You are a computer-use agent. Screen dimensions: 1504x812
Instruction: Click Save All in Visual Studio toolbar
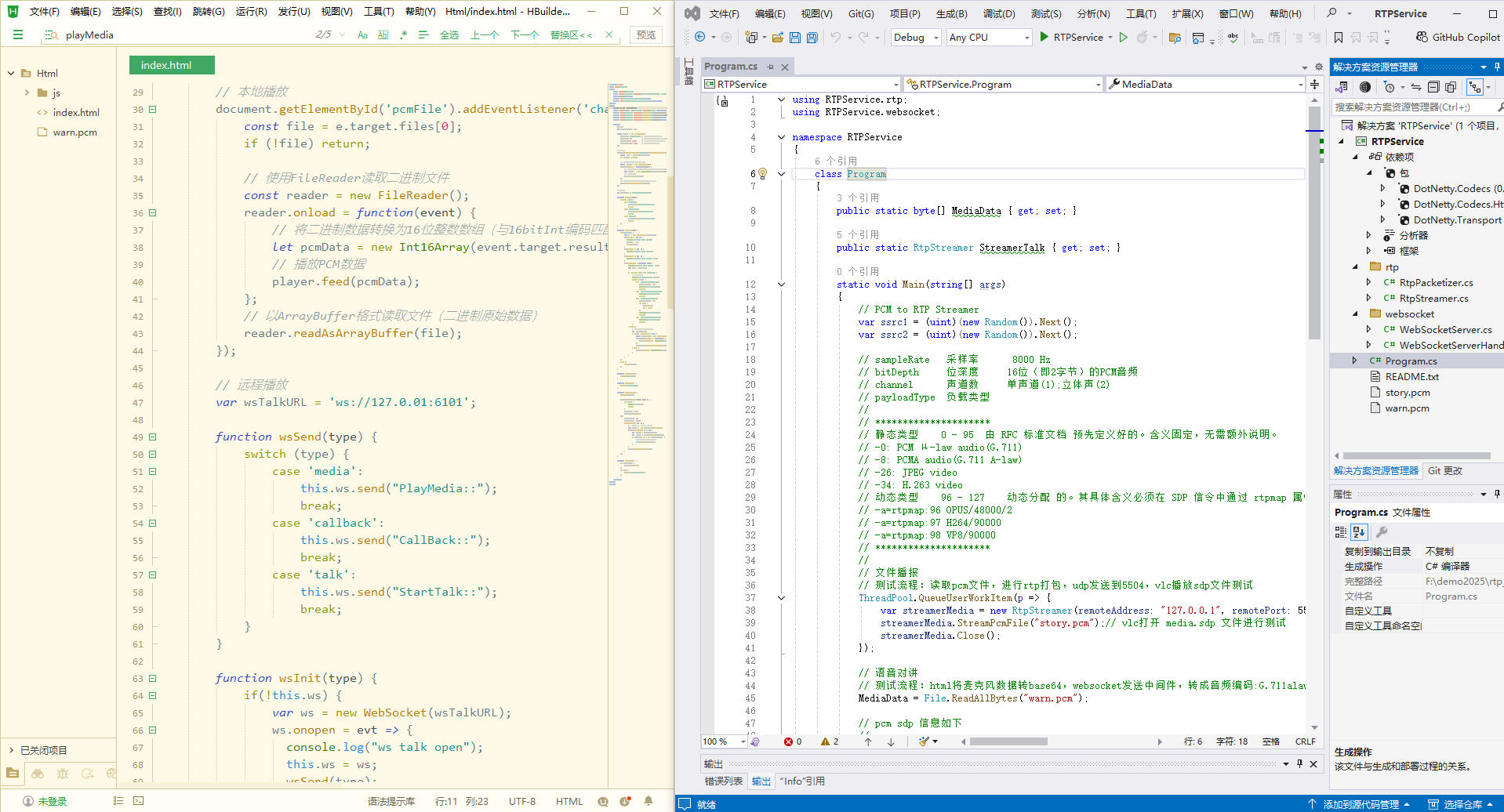tap(812, 38)
